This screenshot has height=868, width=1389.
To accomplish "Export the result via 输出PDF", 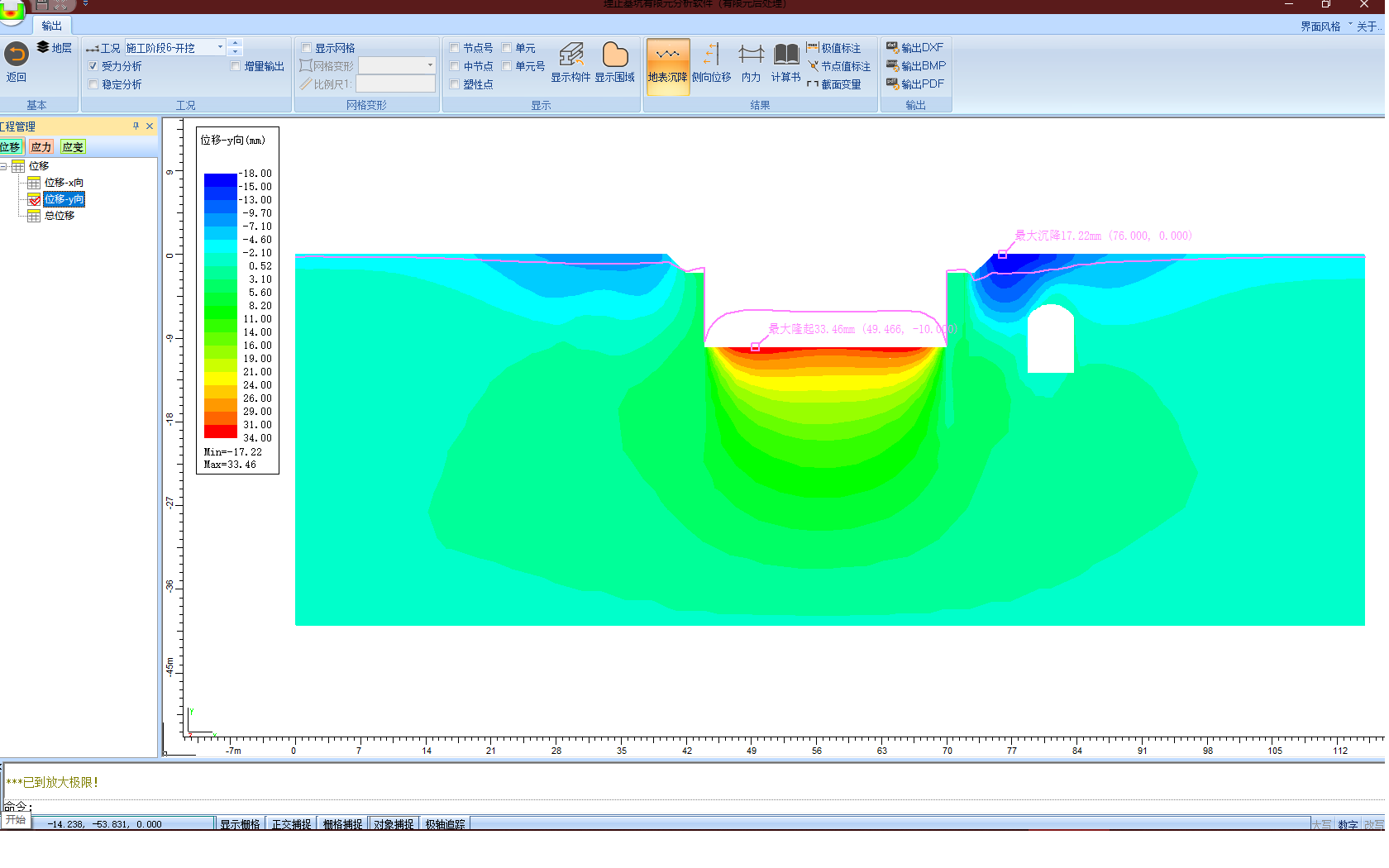I will (915, 84).
